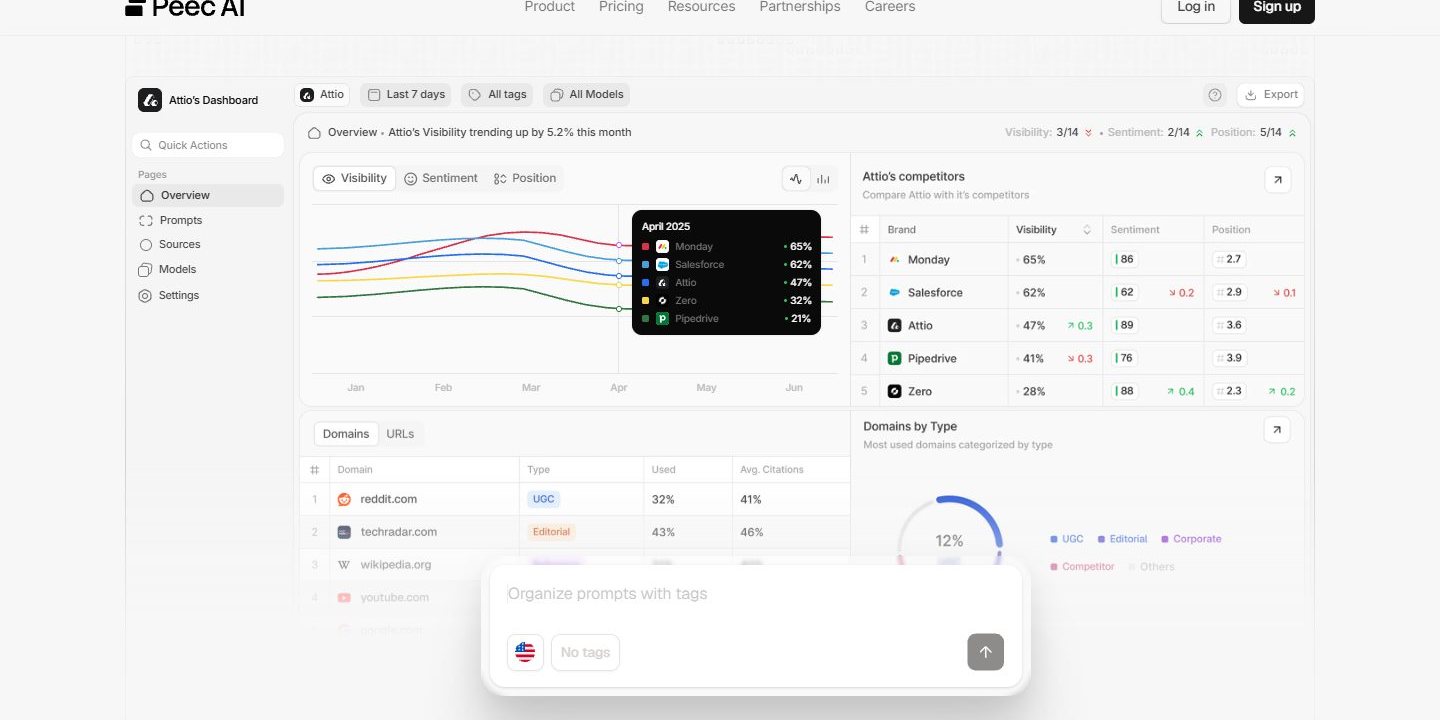The width and height of the screenshot is (1440, 720).
Task: Click the No tags button
Action: click(585, 653)
